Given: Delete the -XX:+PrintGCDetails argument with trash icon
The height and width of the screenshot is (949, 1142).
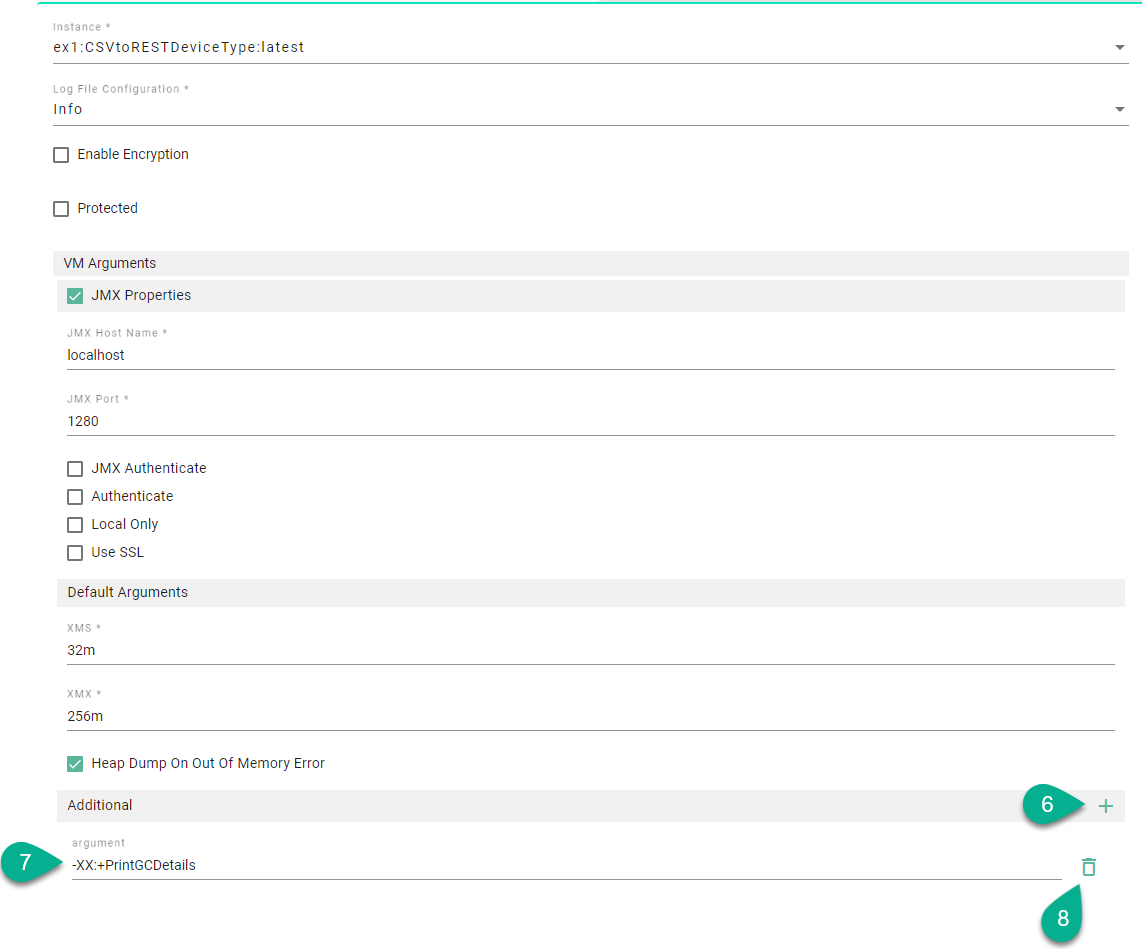Looking at the screenshot, I should point(1089,867).
